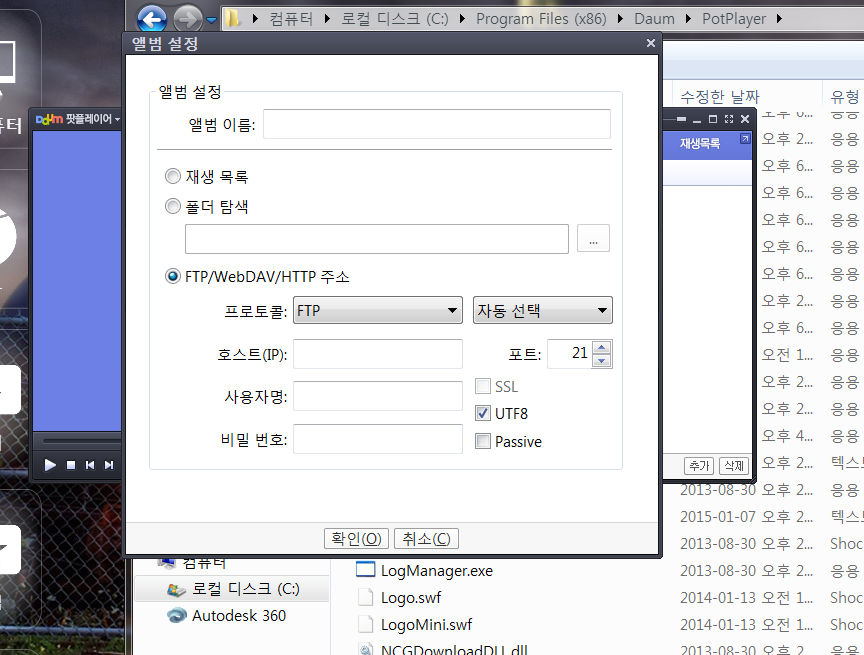Viewport: 864px width, 655px height.
Task: Go to the Program Files (x86) breadcrumb
Action: click(x=541, y=19)
